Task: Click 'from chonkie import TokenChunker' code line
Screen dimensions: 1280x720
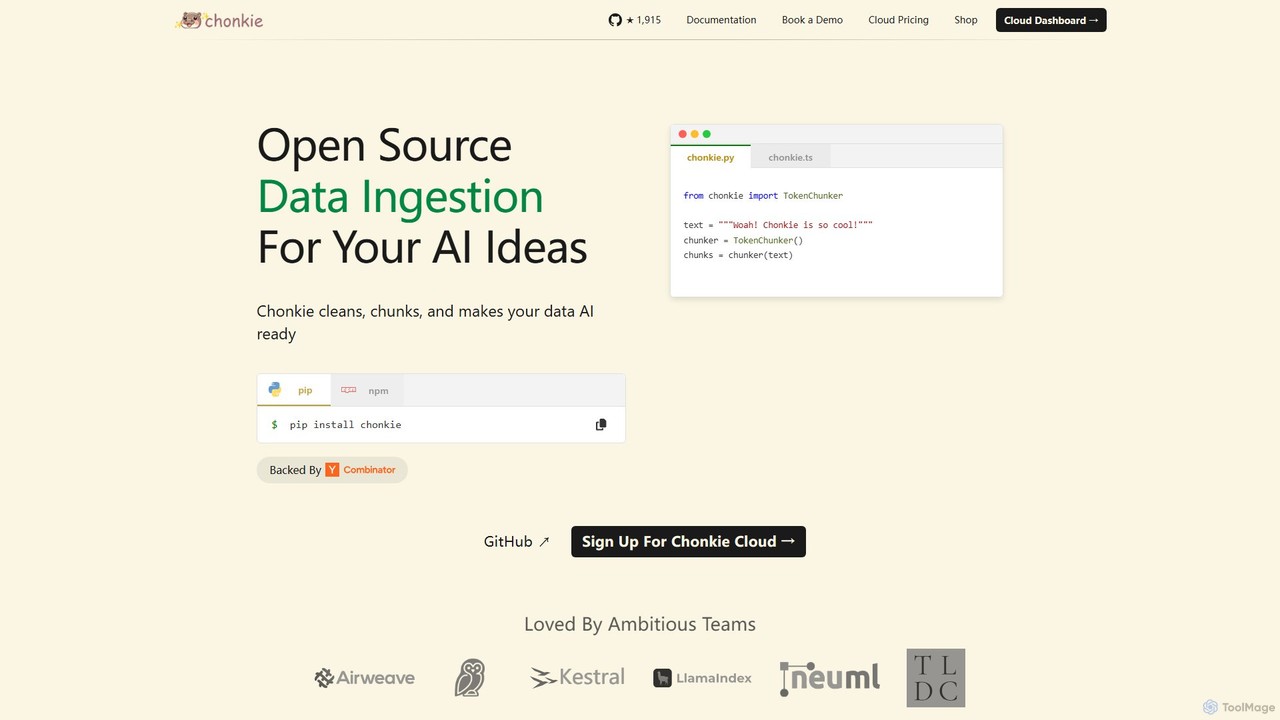Action: point(763,196)
